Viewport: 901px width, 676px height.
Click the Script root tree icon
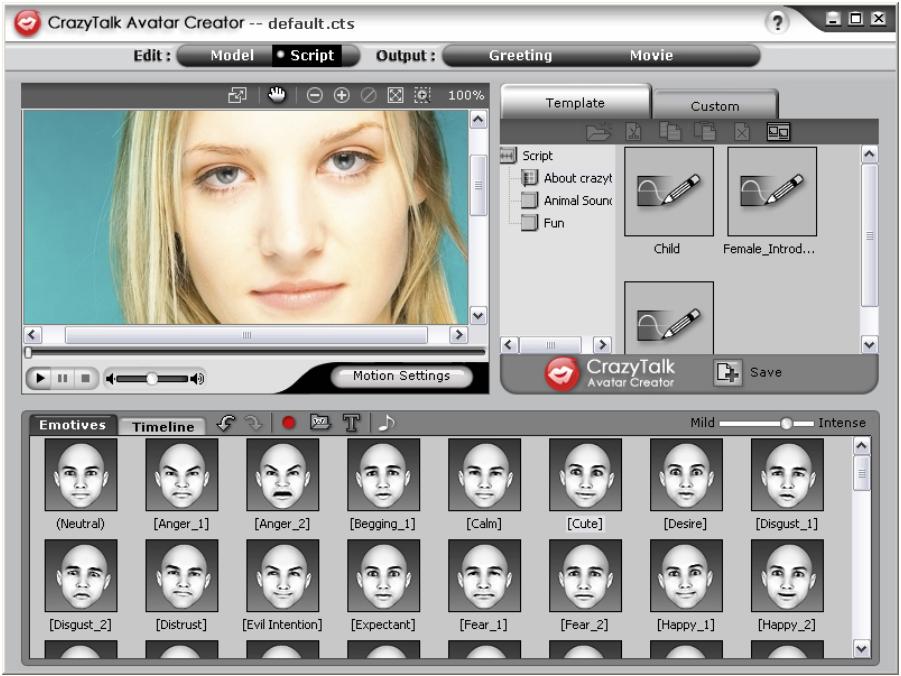pyautogui.click(x=508, y=155)
